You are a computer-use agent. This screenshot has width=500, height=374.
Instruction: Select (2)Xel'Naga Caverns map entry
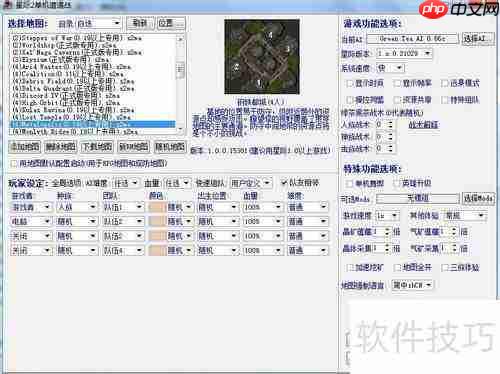pos(77,52)
